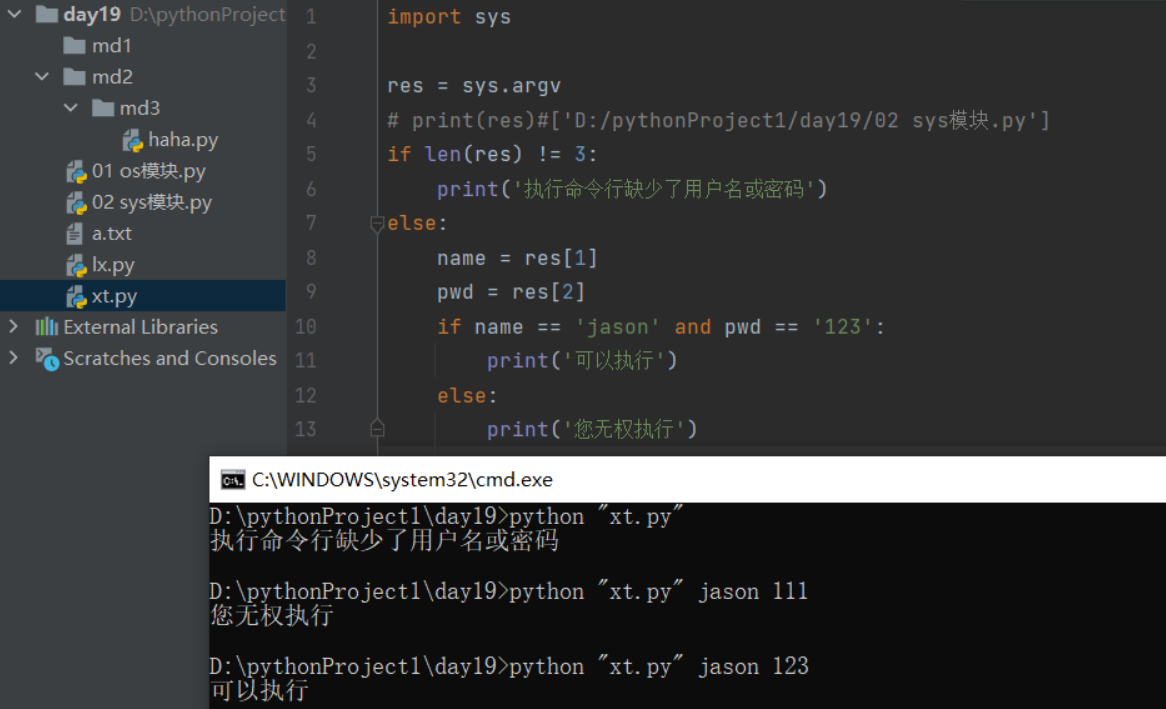Click the string '执行命令行缺少了用户名或密码' in code

[665, 189]
